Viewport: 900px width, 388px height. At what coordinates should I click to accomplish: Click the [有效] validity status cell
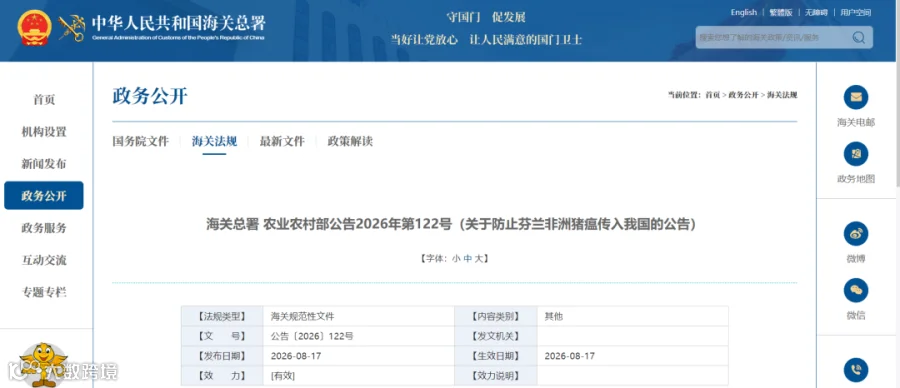(358, 376)
